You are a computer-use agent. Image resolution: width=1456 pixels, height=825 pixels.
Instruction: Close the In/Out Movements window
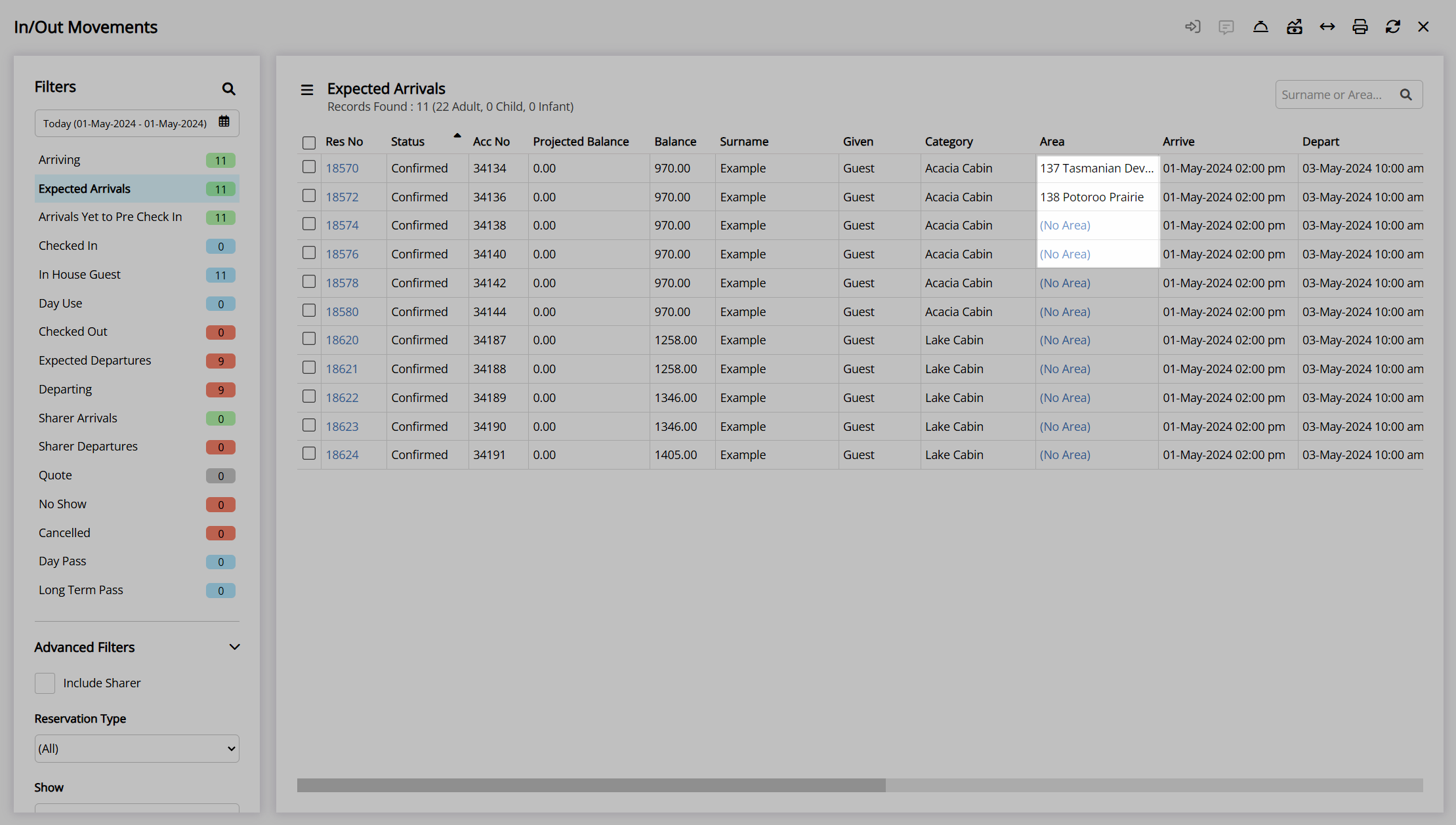point(1423,27)
